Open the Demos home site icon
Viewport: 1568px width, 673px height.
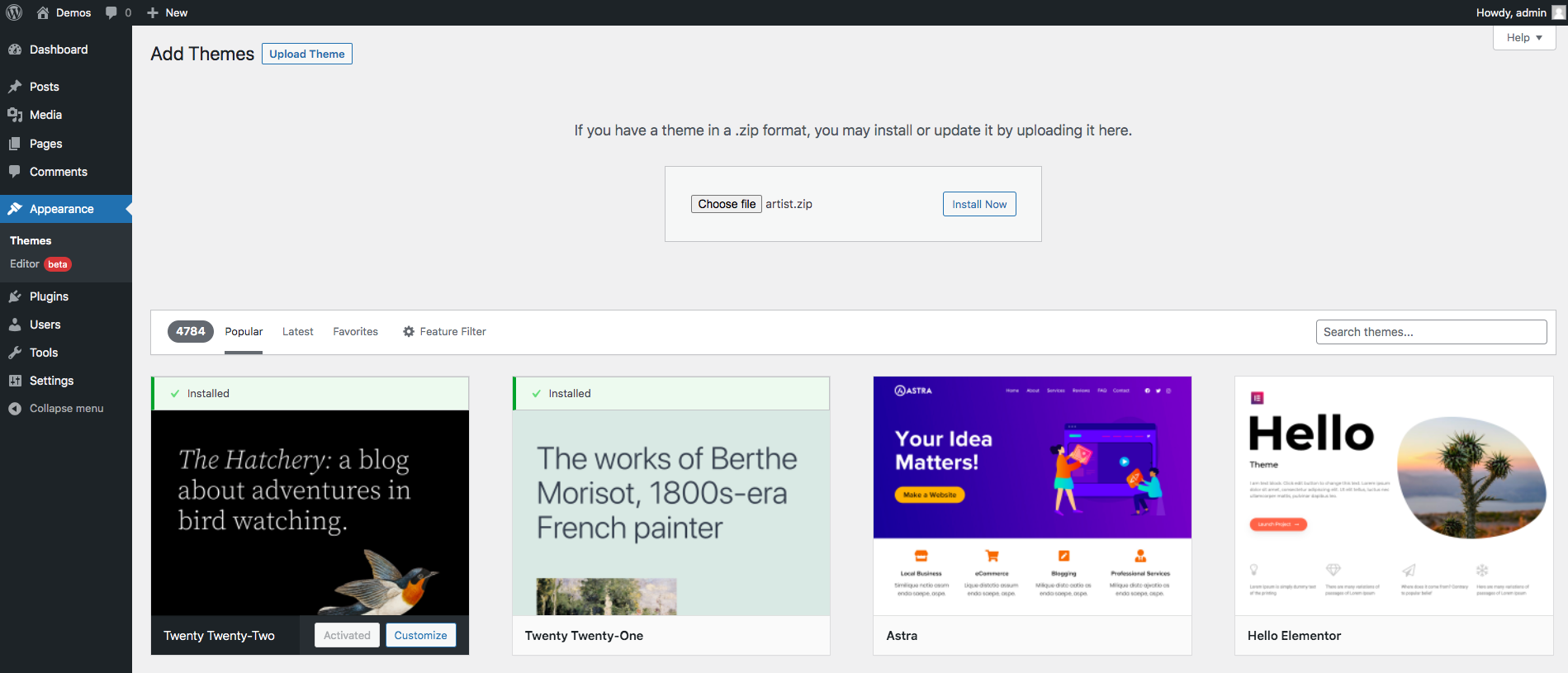pyautogui.click(x=43, y=12)
